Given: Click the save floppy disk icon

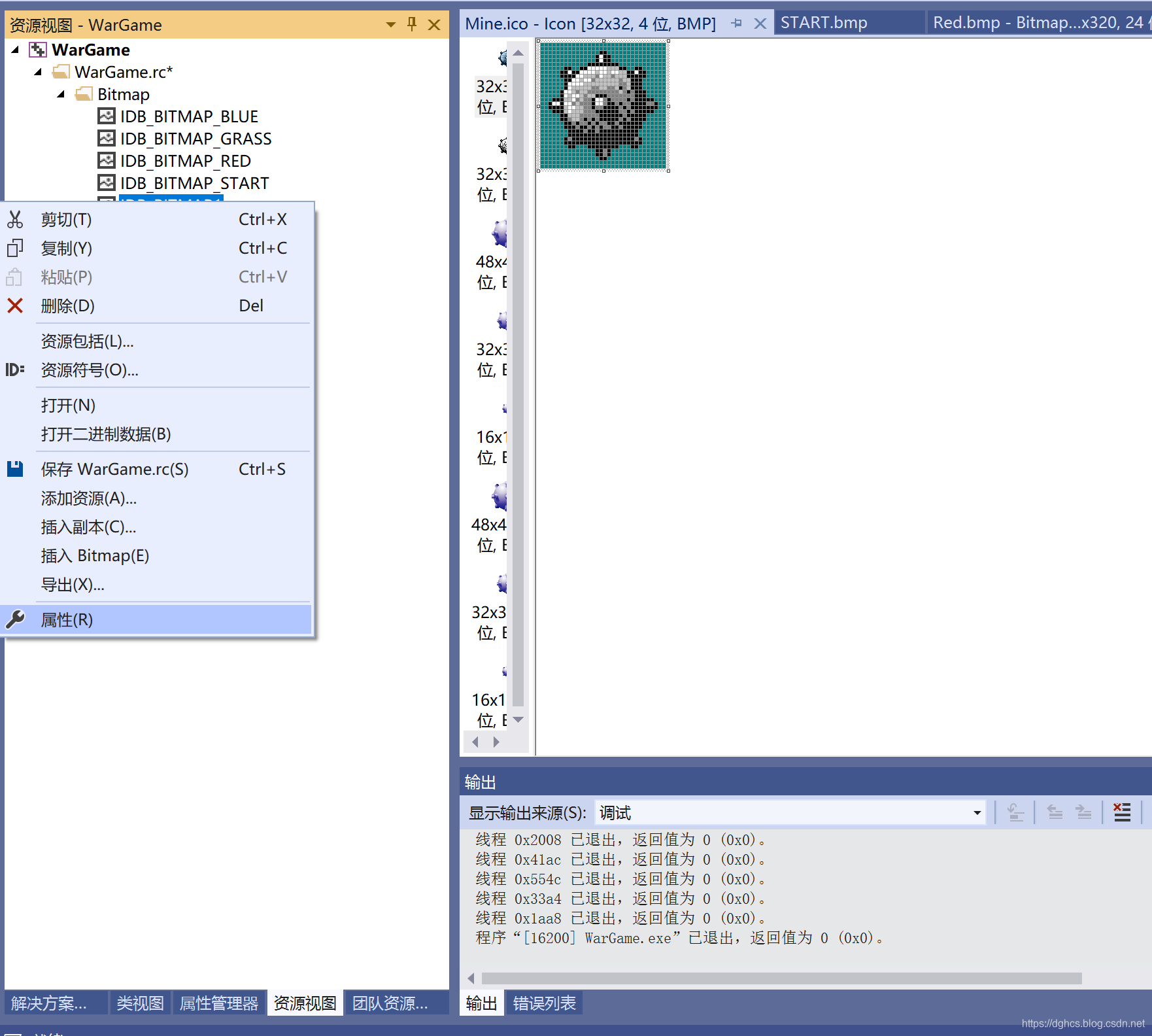Looking at the screenshot, I should (15, 469).
